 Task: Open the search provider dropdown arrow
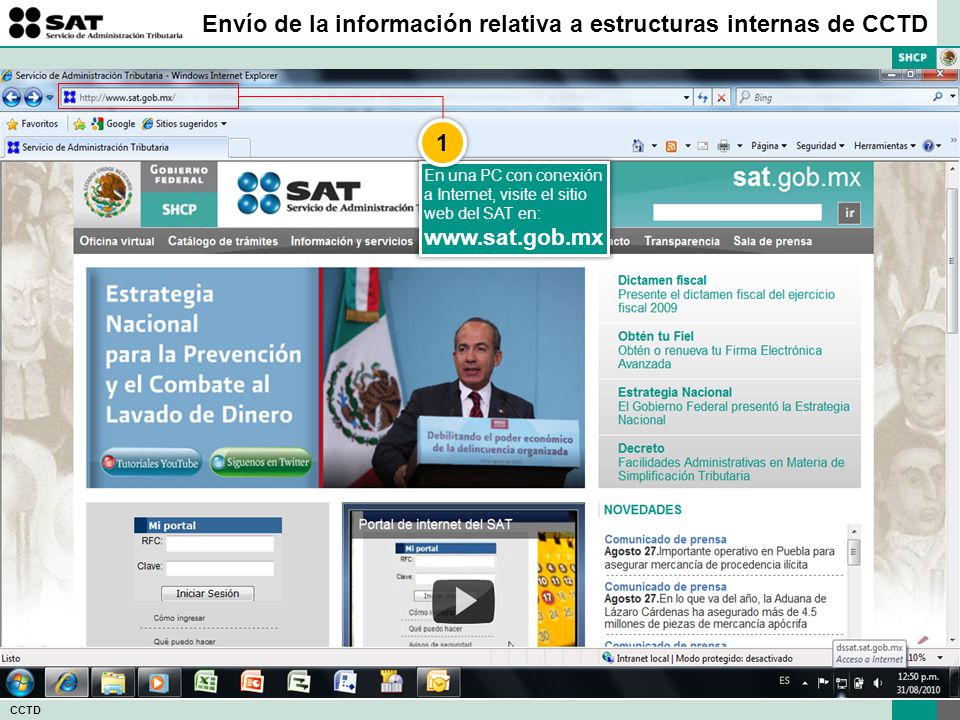tap(953, 97)
